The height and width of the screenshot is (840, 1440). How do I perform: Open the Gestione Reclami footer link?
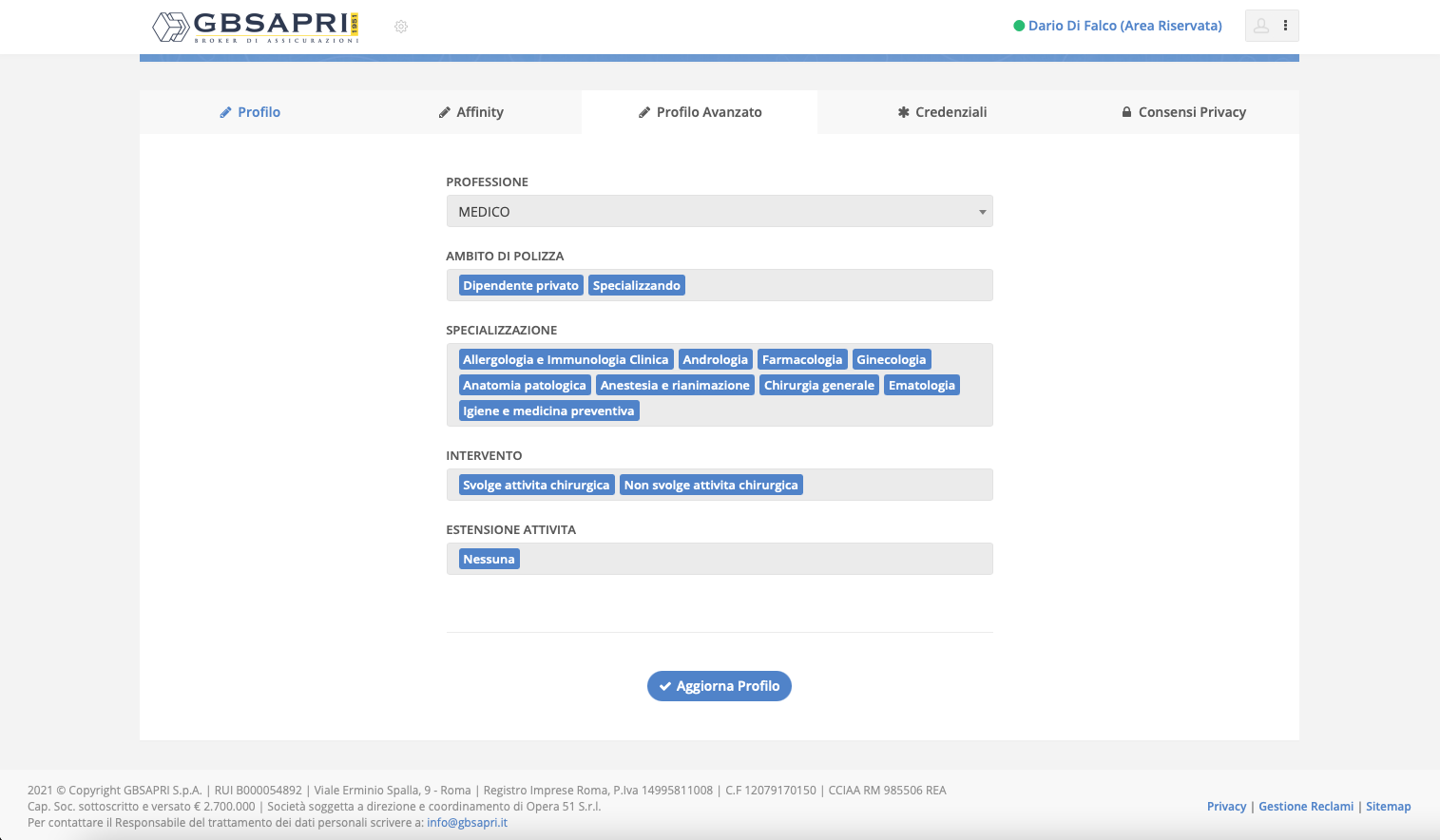pyautogui.click(x=1306, y=806)
